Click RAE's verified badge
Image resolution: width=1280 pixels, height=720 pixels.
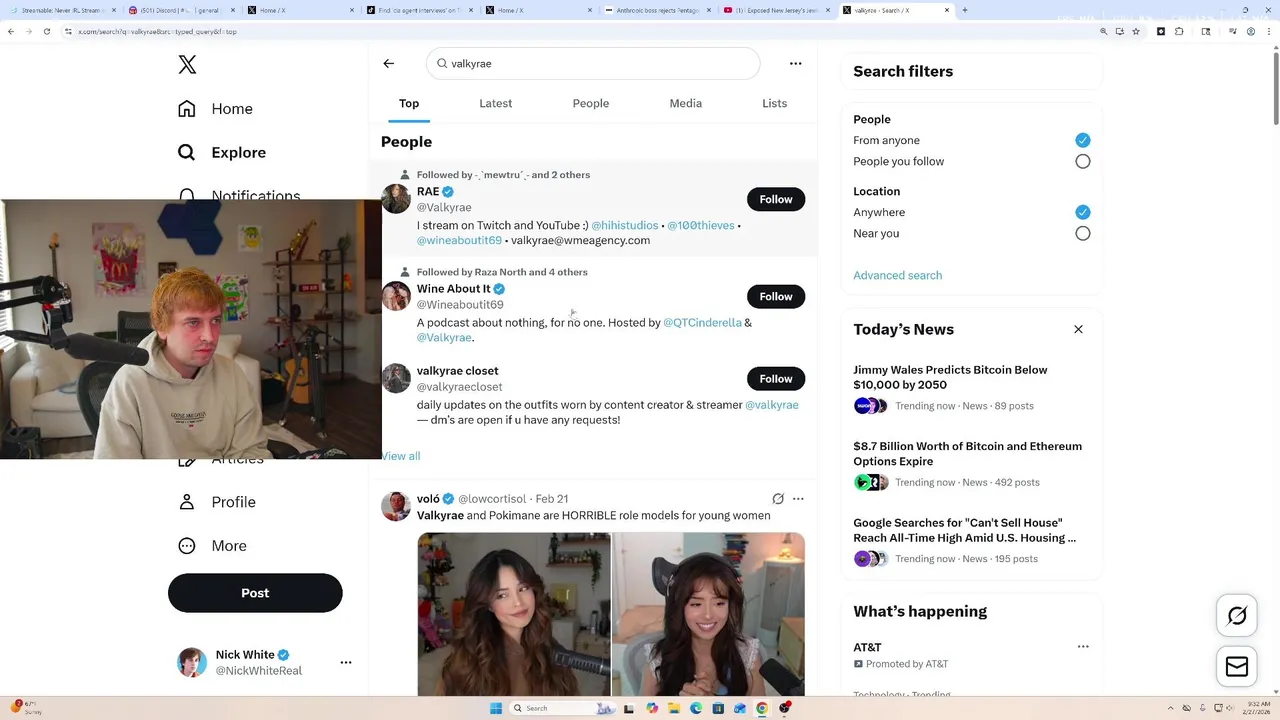tap(448, 192)
